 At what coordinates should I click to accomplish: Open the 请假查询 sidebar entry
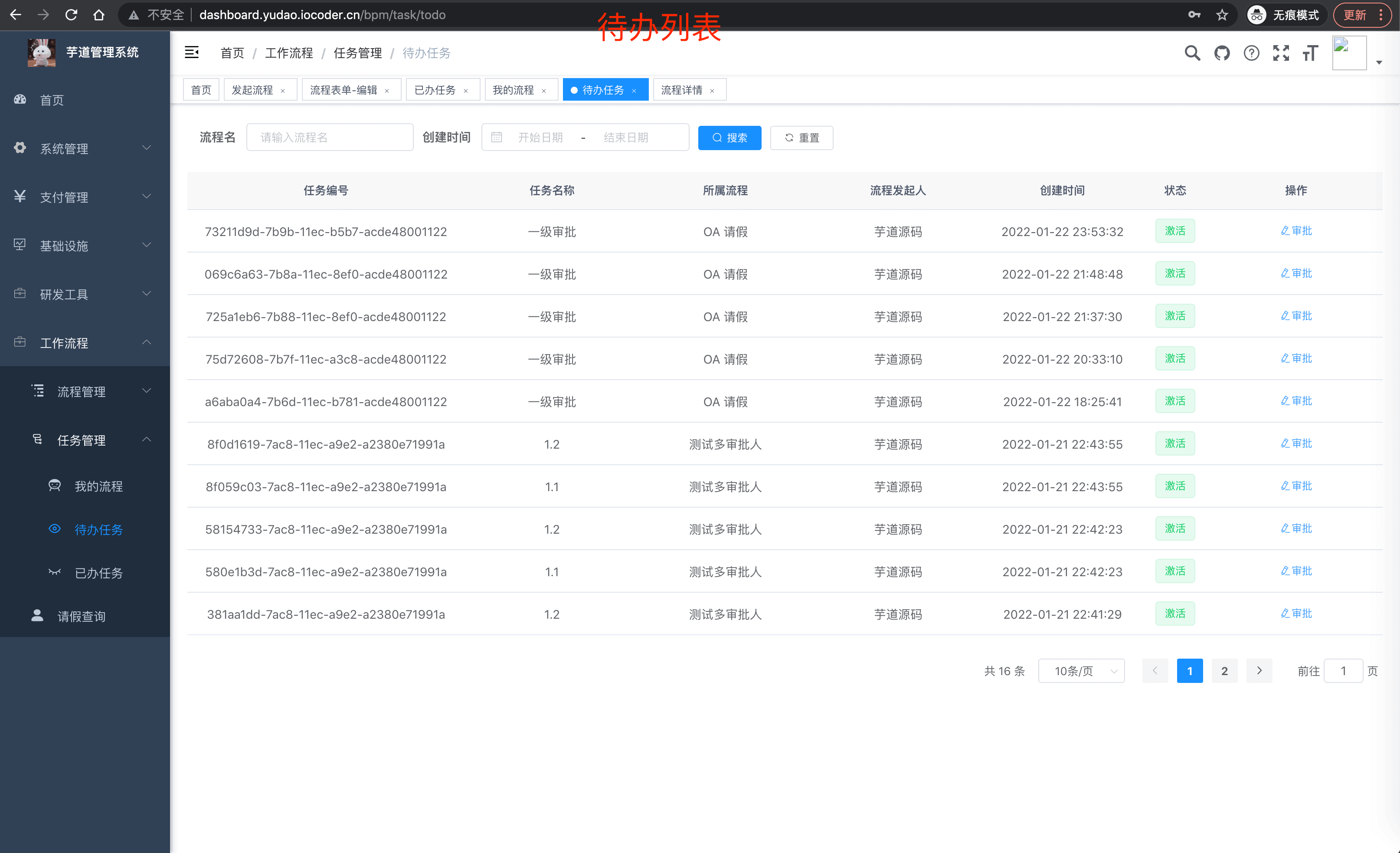(x=81, y=616)
